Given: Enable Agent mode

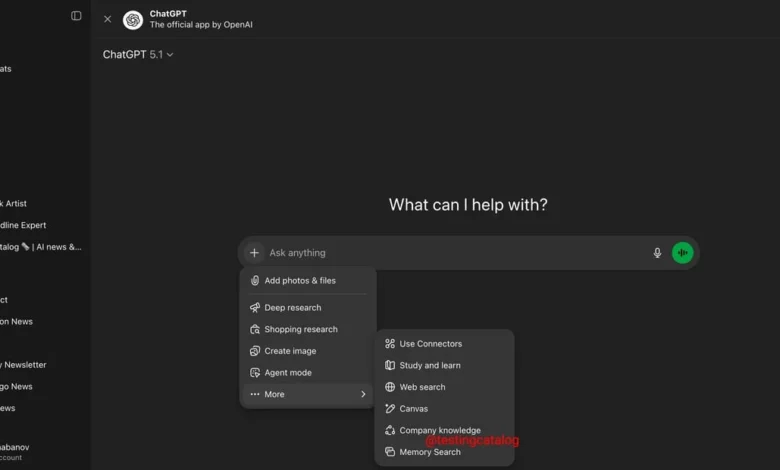Looking at the screenshot, I should 287,373.
